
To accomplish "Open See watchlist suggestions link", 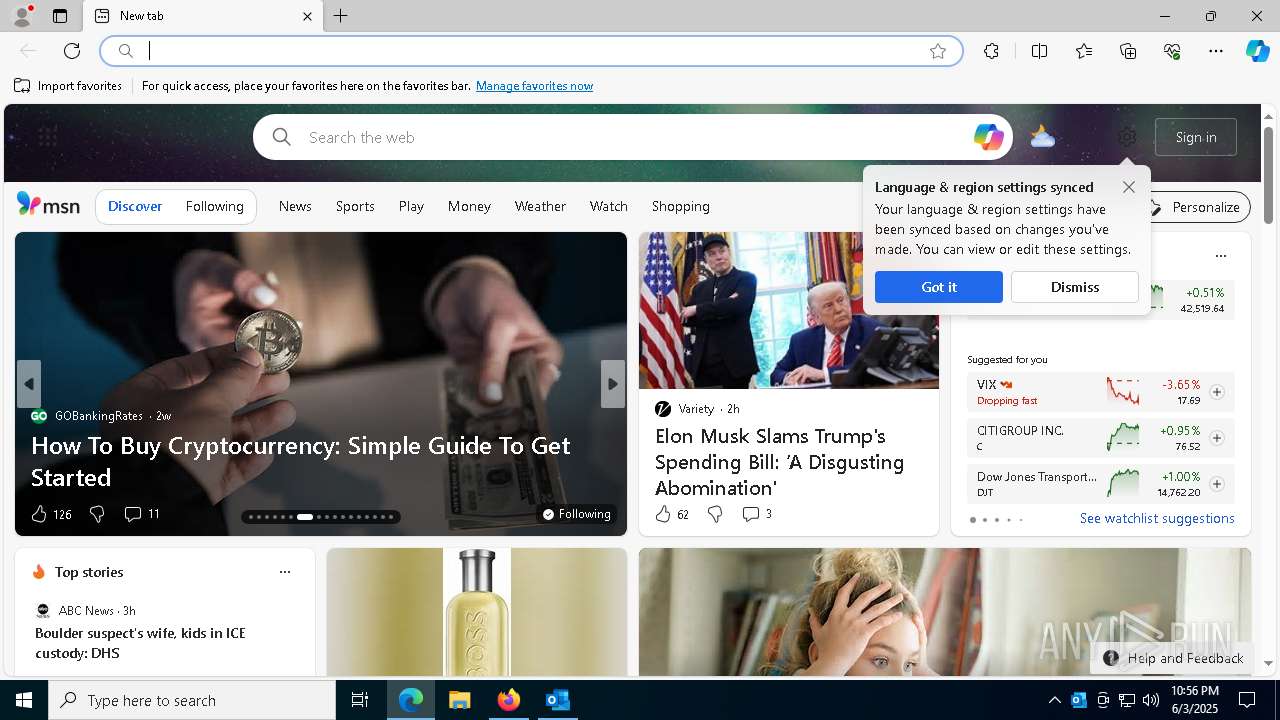I will pos(1157,518).
